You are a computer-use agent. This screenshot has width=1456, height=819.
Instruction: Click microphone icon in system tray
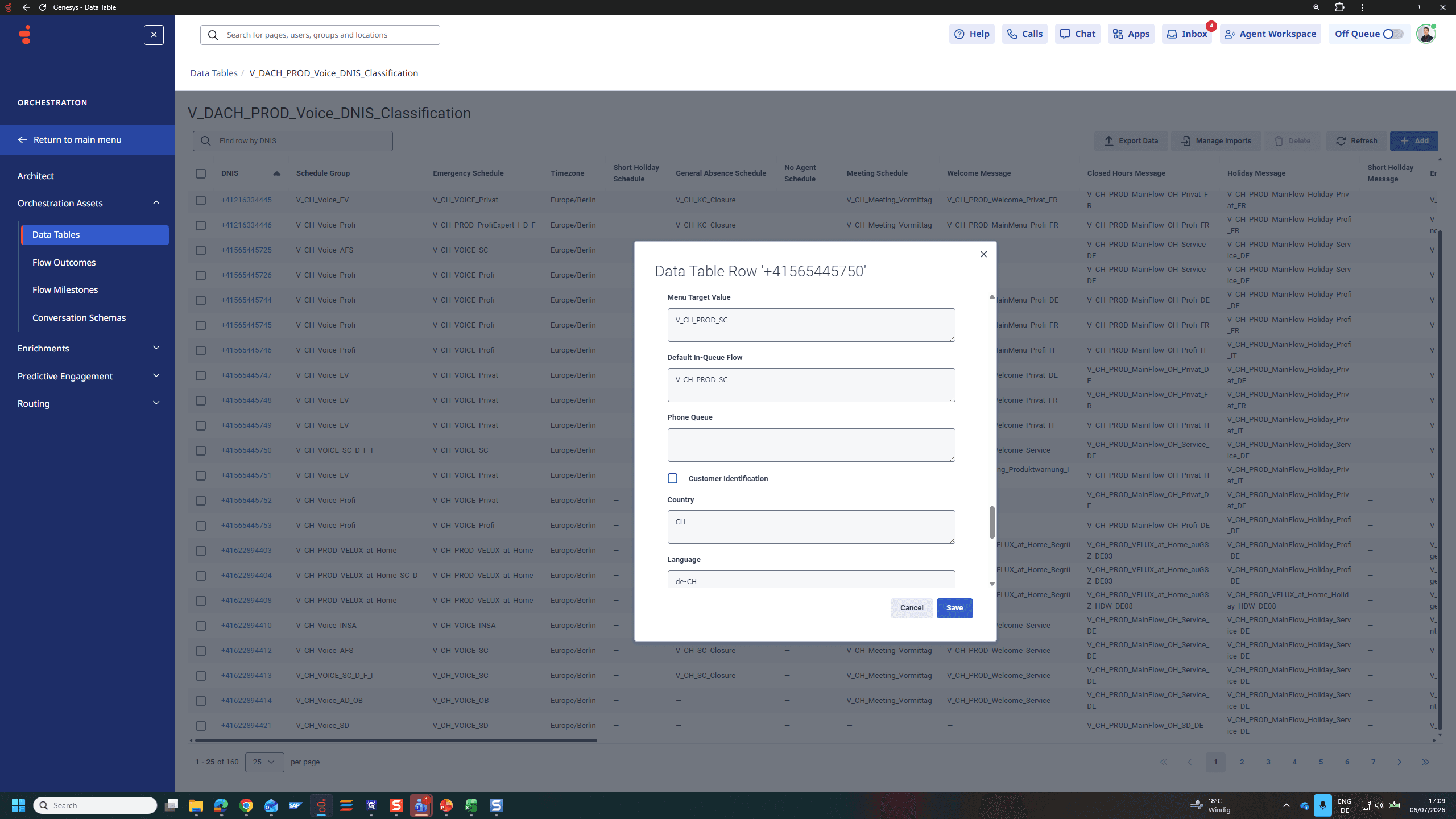point(1323,805)
